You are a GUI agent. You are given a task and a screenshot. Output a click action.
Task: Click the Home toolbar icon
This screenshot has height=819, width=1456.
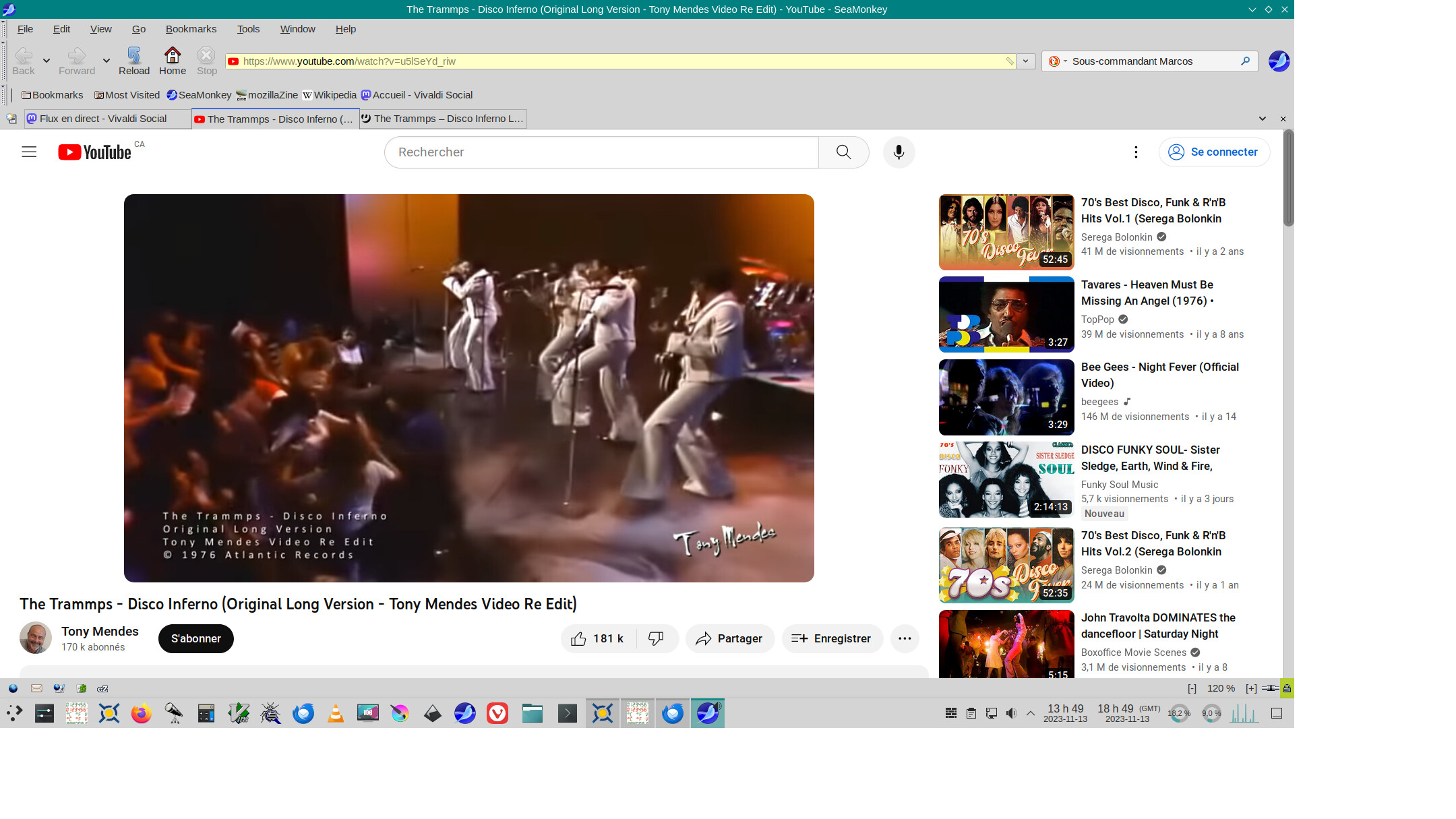[x=173, y=61]
